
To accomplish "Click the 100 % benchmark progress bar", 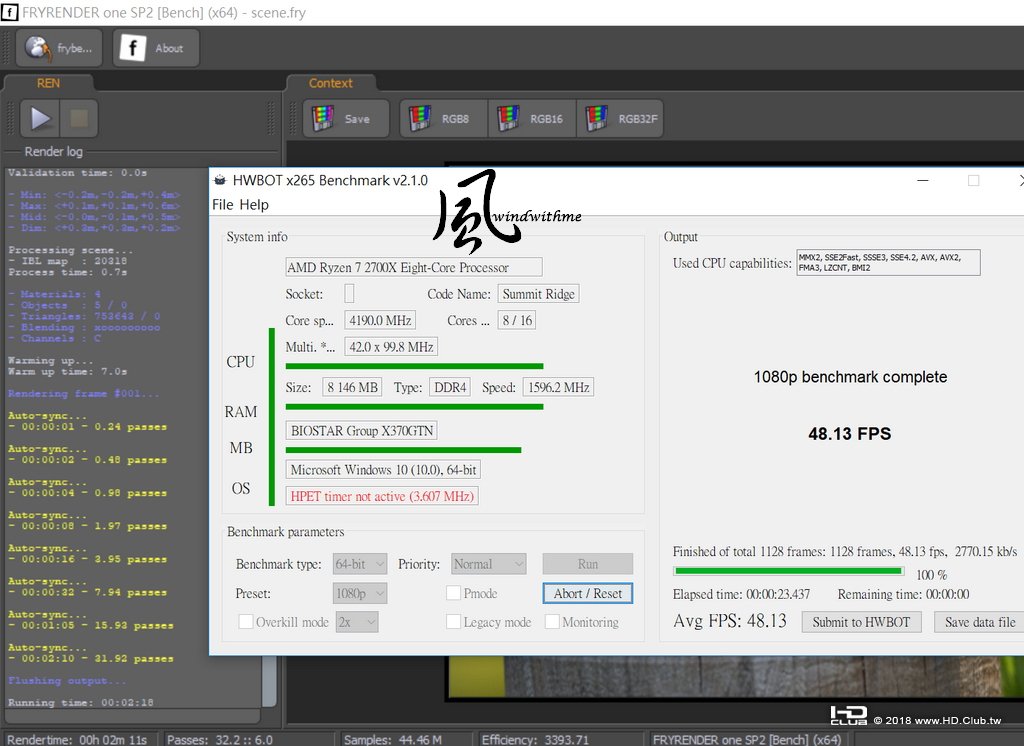I will (789, 571).
